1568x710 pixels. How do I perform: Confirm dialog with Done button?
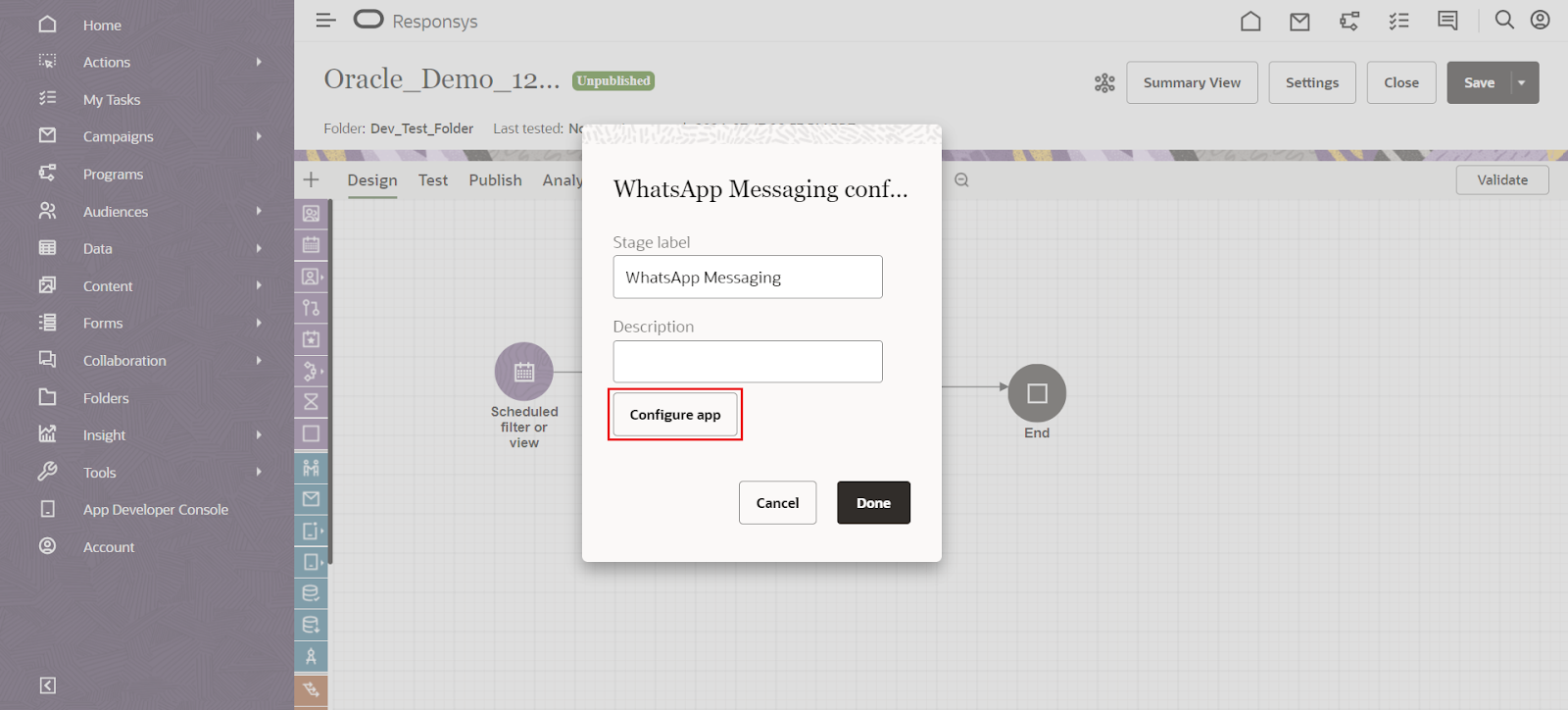coord(873,503)
